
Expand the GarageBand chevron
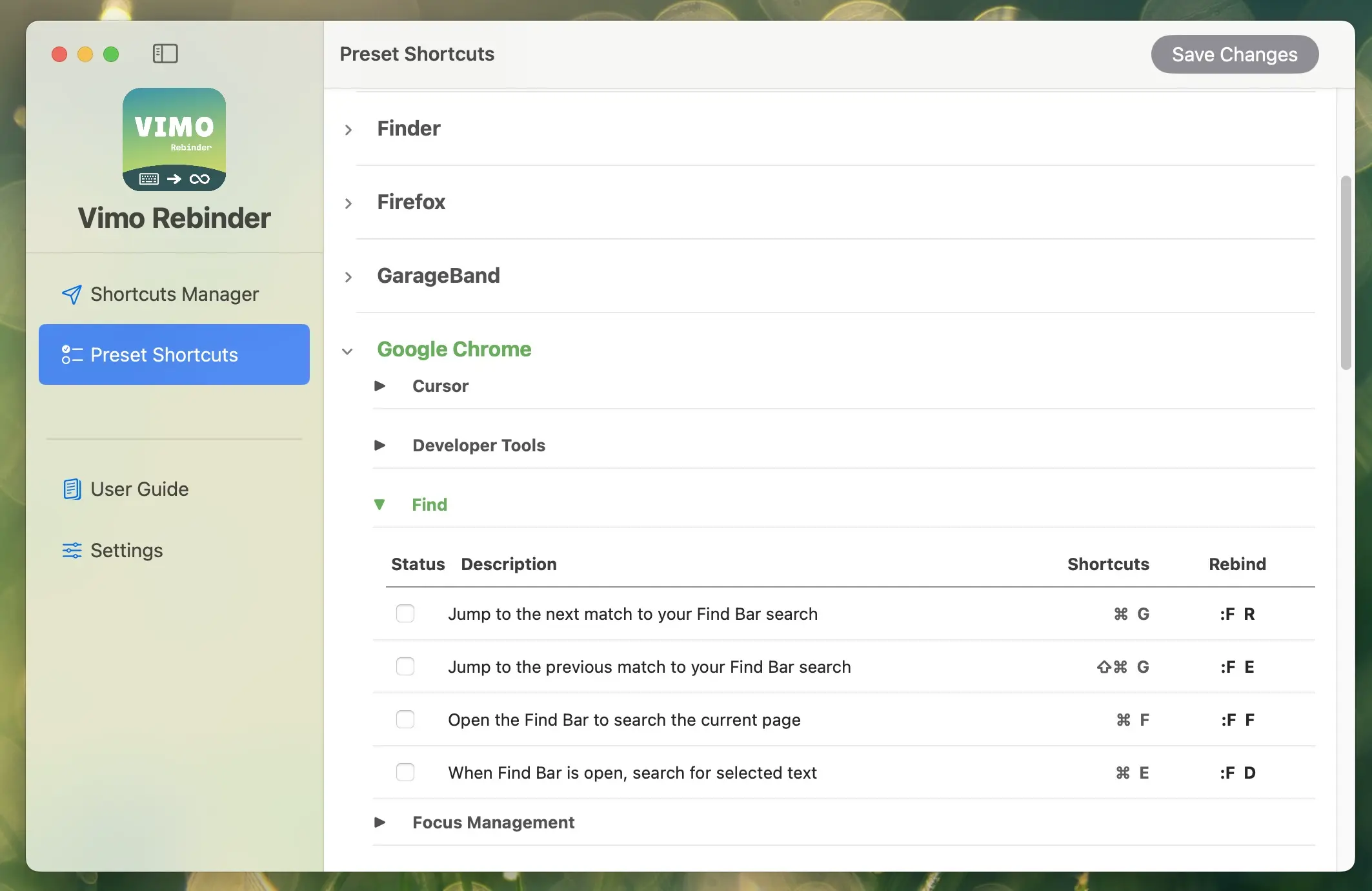[348, 277]
